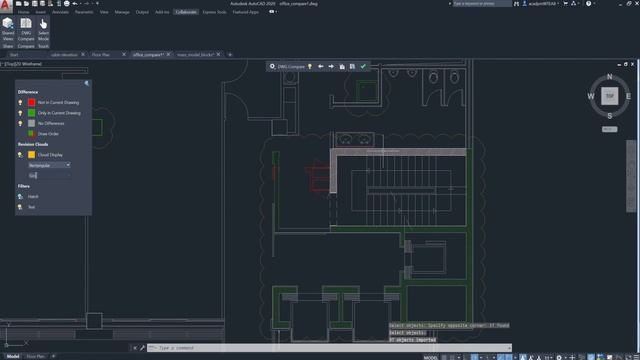Toggle Only in Current Drawing lightbulb
The image size is (640, 360).
click(x=20, y=113)
